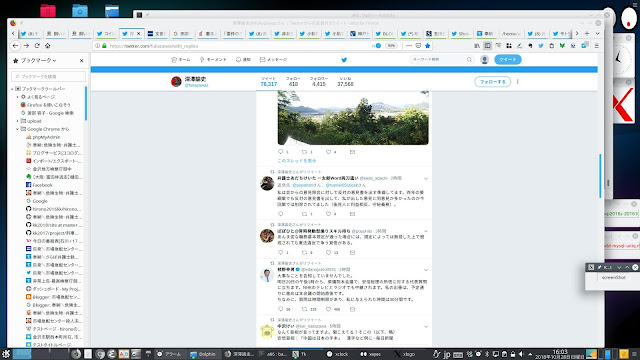The image size is (640, 360).
Task: Go back using Firefox back arrow
Action: coord(16,46)
